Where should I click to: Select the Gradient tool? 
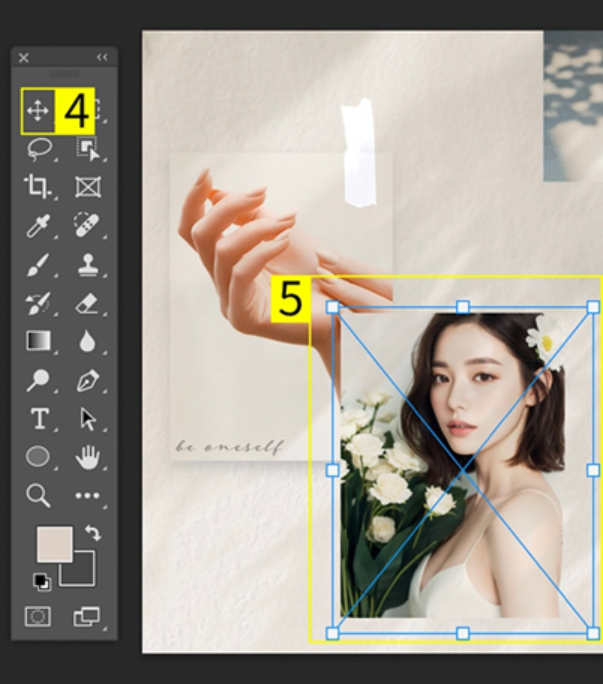pyautogui.click(x=38, y=341)
